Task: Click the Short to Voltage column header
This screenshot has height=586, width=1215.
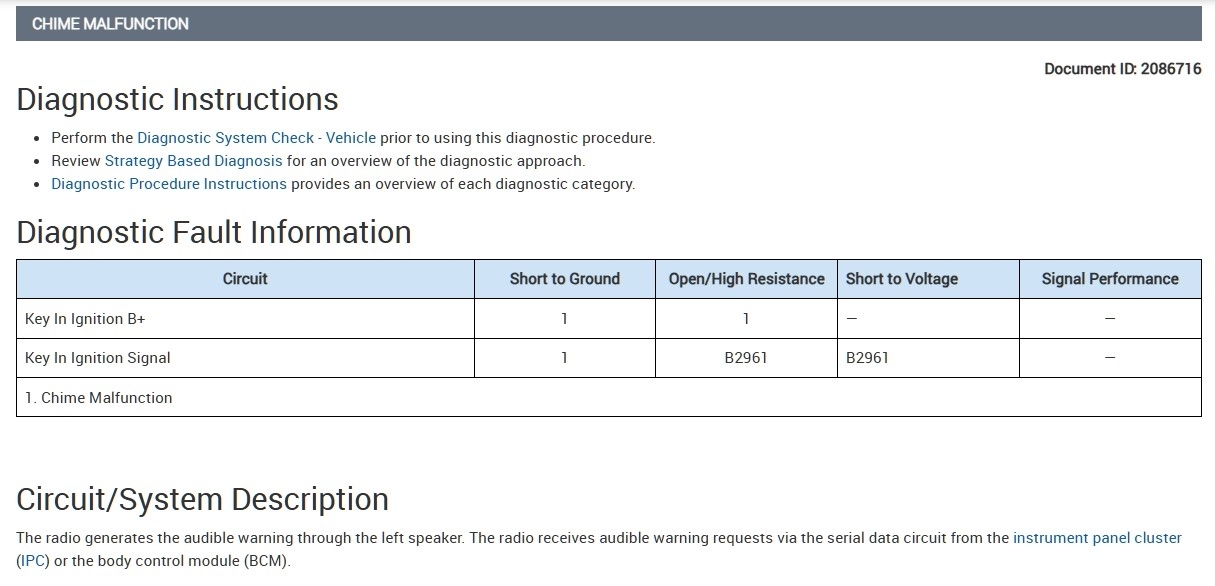Action: [928, 279]
